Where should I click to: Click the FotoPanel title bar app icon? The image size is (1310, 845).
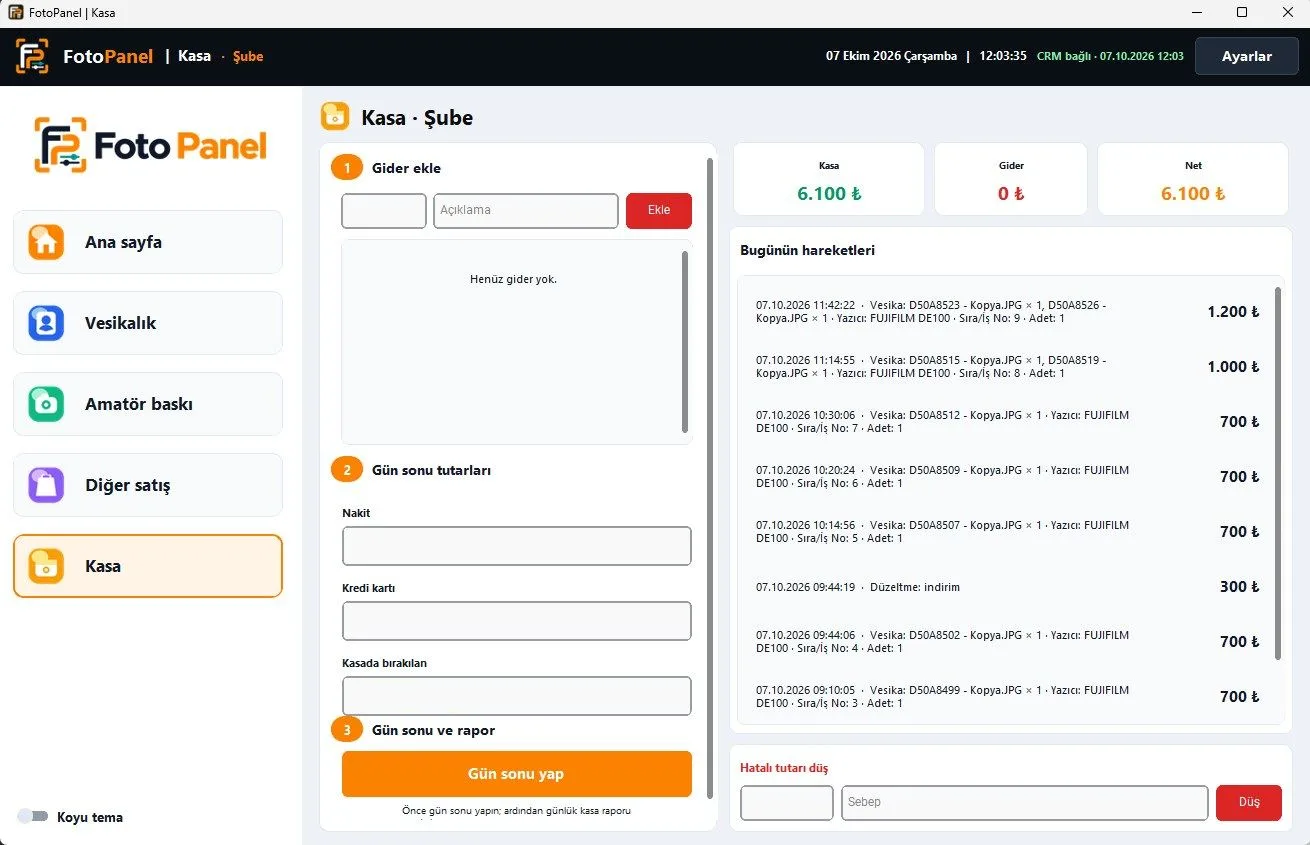(15, 13)
